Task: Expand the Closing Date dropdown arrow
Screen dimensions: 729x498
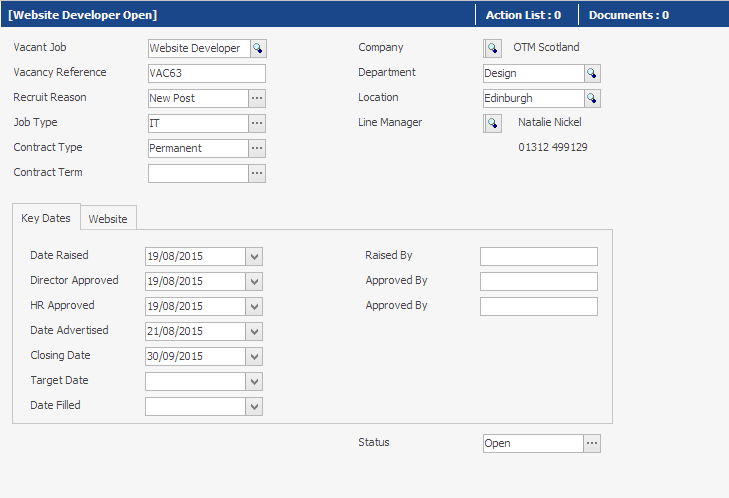Action: click(254, 357)
